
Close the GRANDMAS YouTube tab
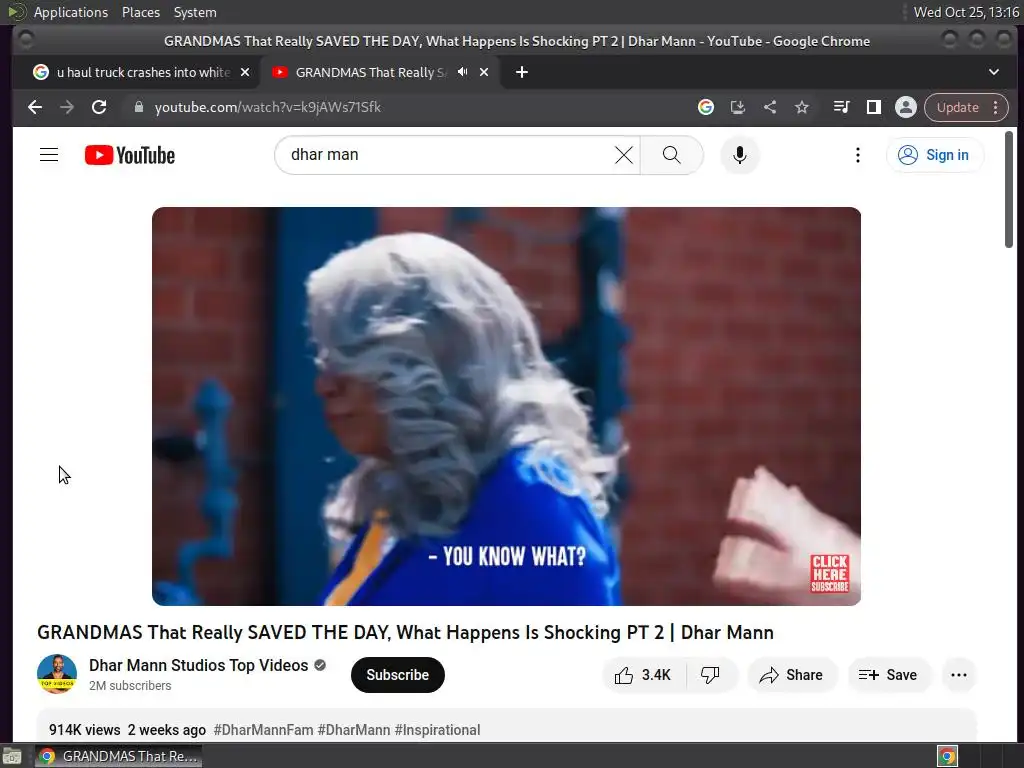[x=484, y=72]
